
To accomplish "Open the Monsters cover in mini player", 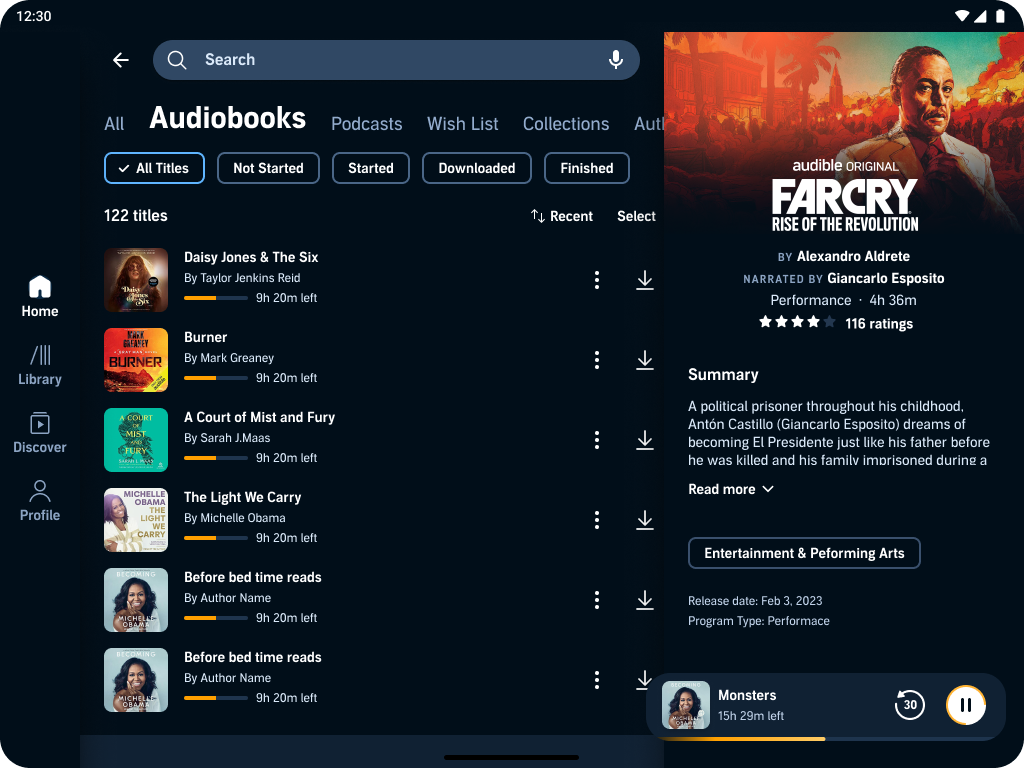I will click(686, 705).
